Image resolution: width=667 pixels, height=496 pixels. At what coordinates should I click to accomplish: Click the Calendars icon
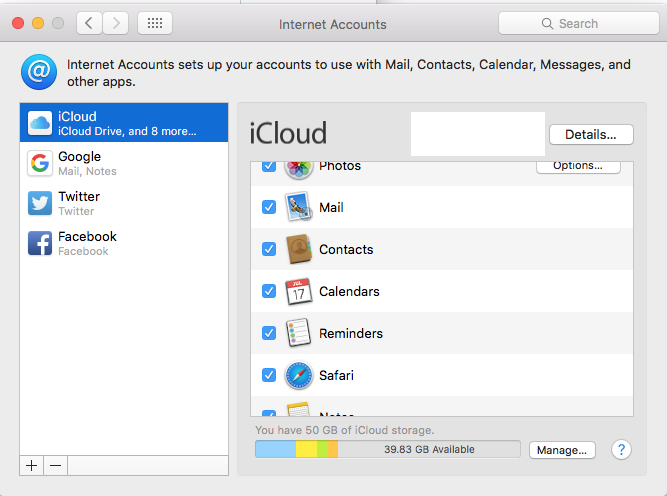coord(299,291)
